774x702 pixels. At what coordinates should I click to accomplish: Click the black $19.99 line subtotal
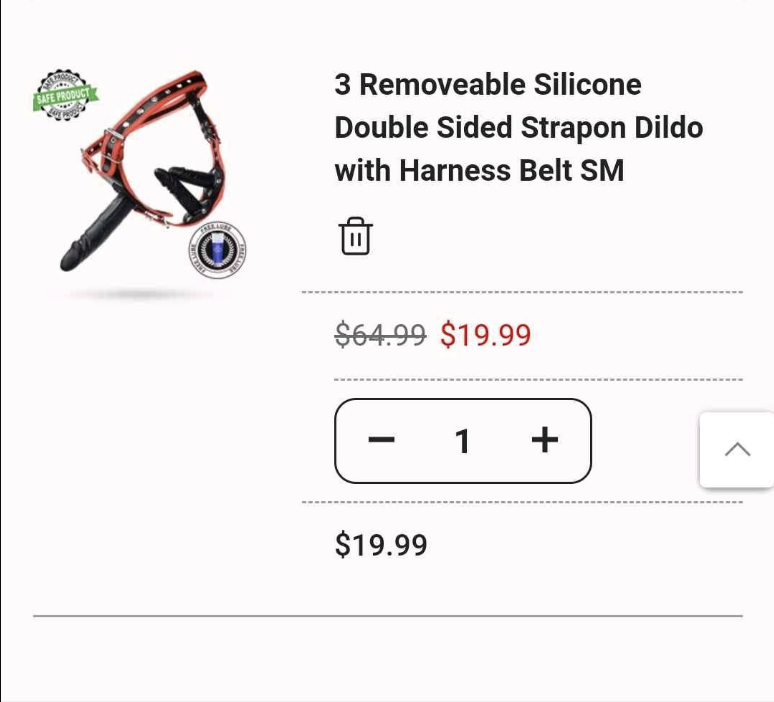[381, 545]
